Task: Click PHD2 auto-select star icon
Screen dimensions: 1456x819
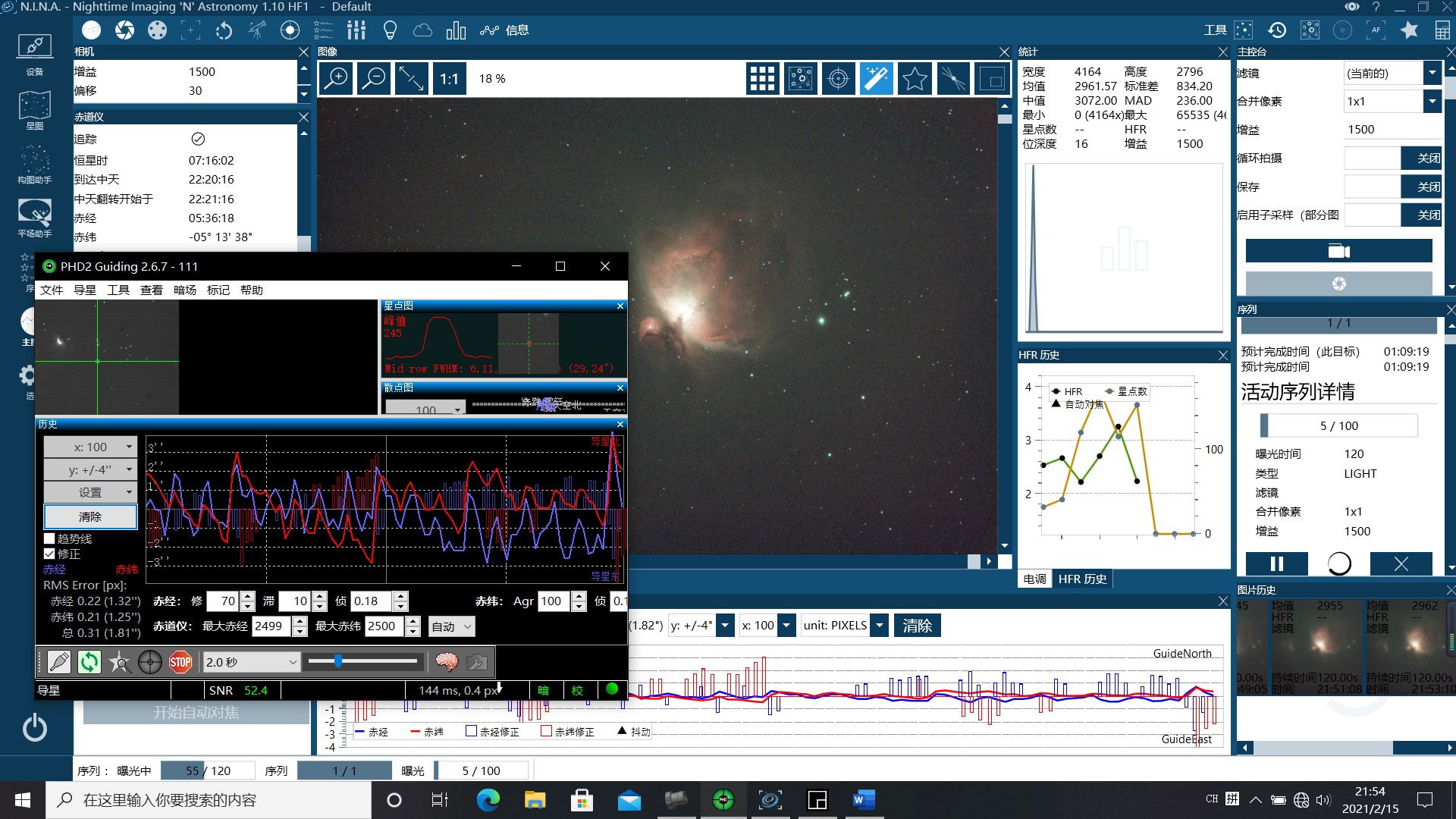Action: (x=120, y=662)
